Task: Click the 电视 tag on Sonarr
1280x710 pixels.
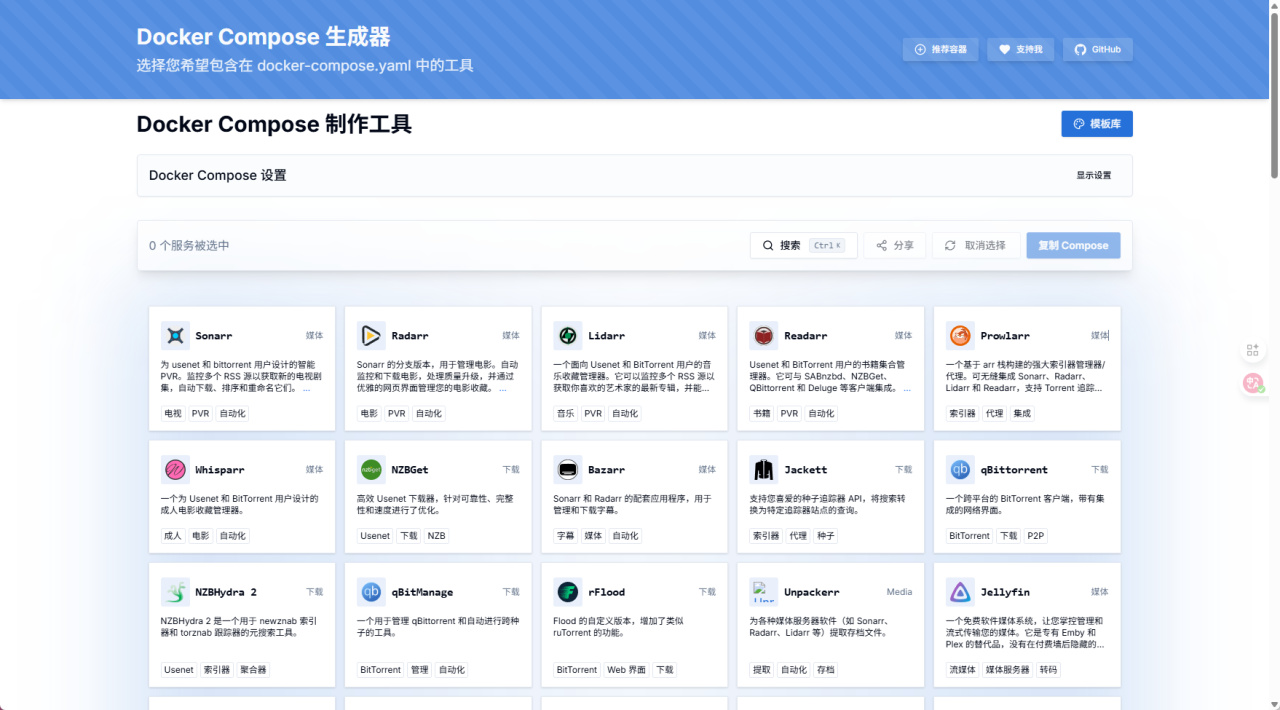Action: tap(173, 413)
